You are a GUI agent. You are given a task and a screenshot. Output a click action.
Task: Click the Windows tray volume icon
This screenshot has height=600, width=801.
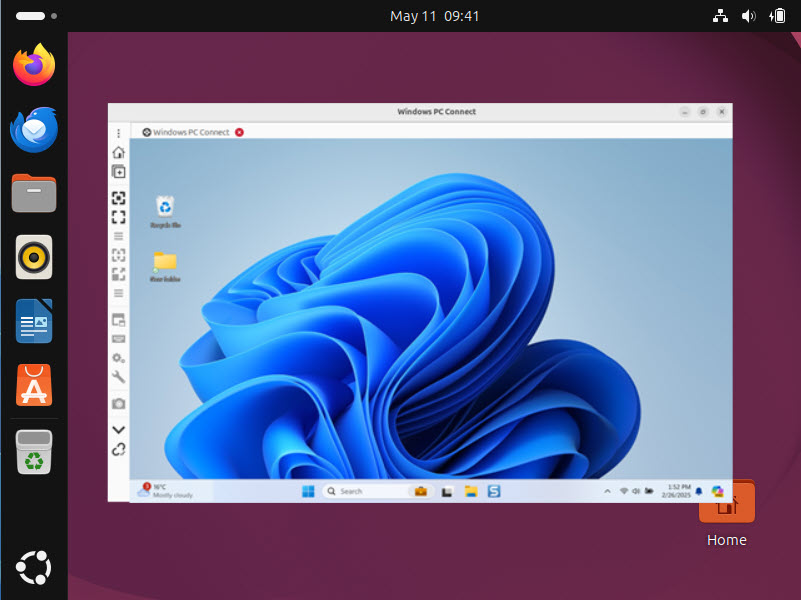636,491
